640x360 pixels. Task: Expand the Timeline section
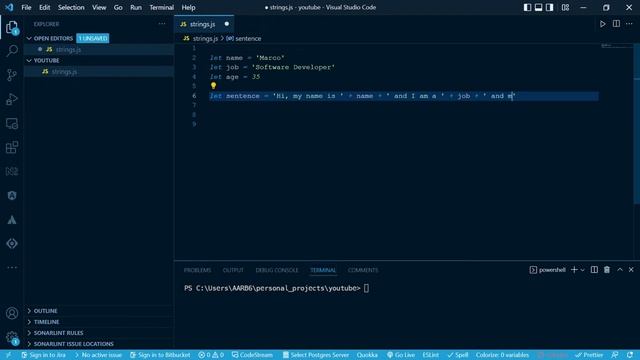point(99,322)
